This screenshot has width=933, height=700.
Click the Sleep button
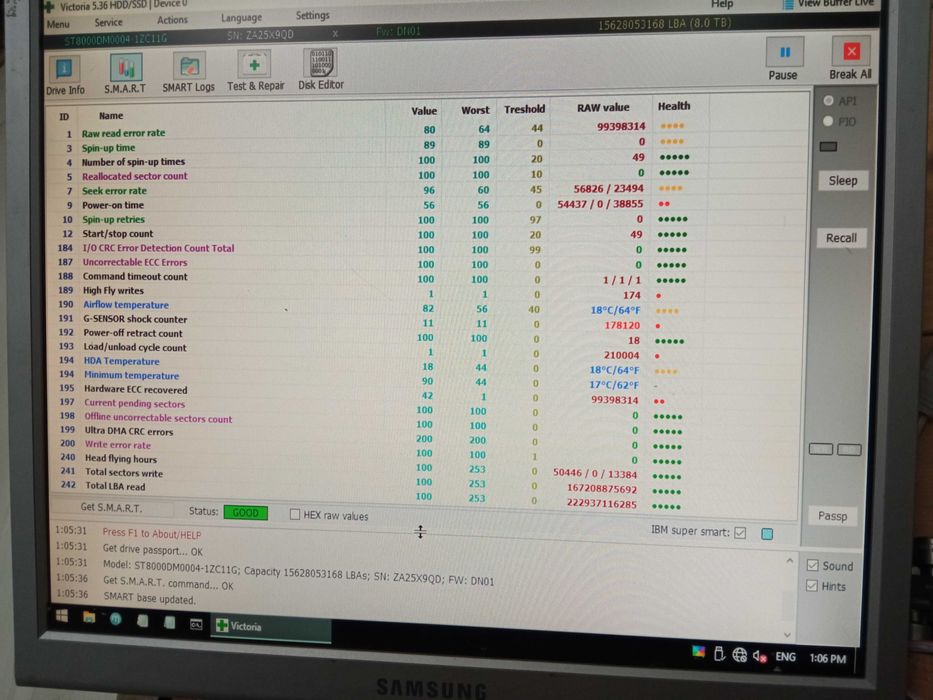point(843,180)
